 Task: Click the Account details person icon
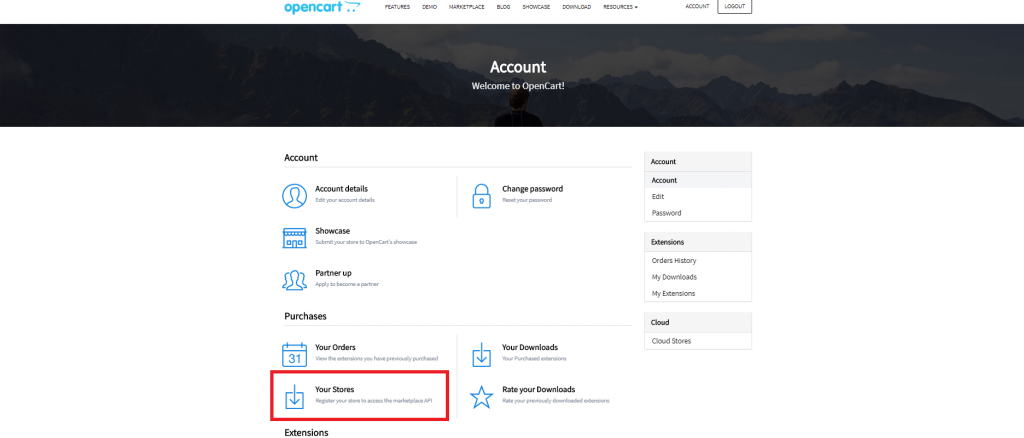(295, 195)
